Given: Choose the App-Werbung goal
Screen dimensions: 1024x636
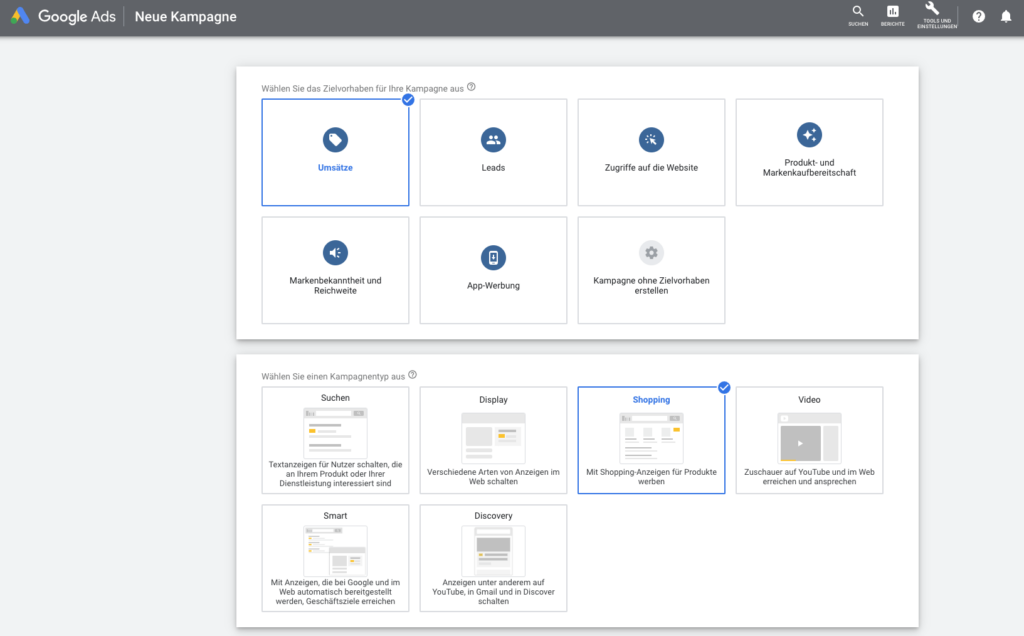Looking at the screenshot, I should tap(493, 270).
